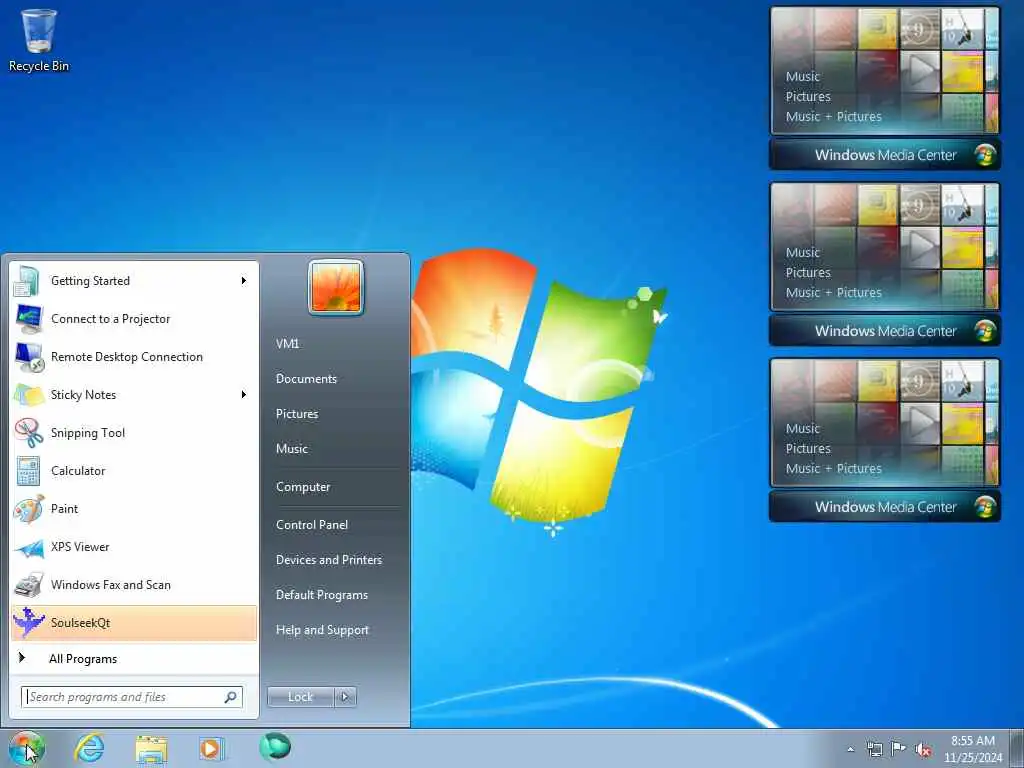The image size is (1024, 768).
Task: Click the muted volume speaker icon
Action: pos(923,750)
